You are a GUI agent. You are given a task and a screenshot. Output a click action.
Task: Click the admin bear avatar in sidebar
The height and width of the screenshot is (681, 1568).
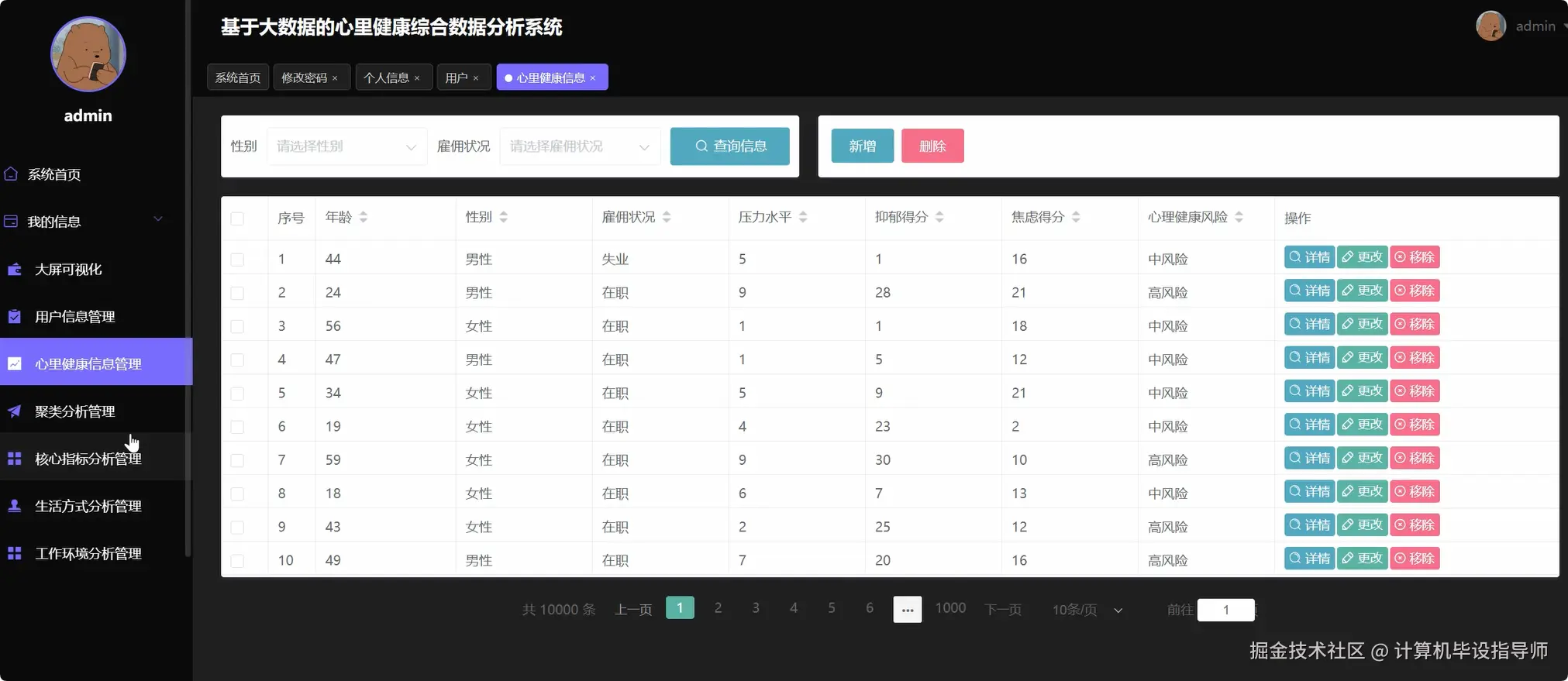(88, 54)
